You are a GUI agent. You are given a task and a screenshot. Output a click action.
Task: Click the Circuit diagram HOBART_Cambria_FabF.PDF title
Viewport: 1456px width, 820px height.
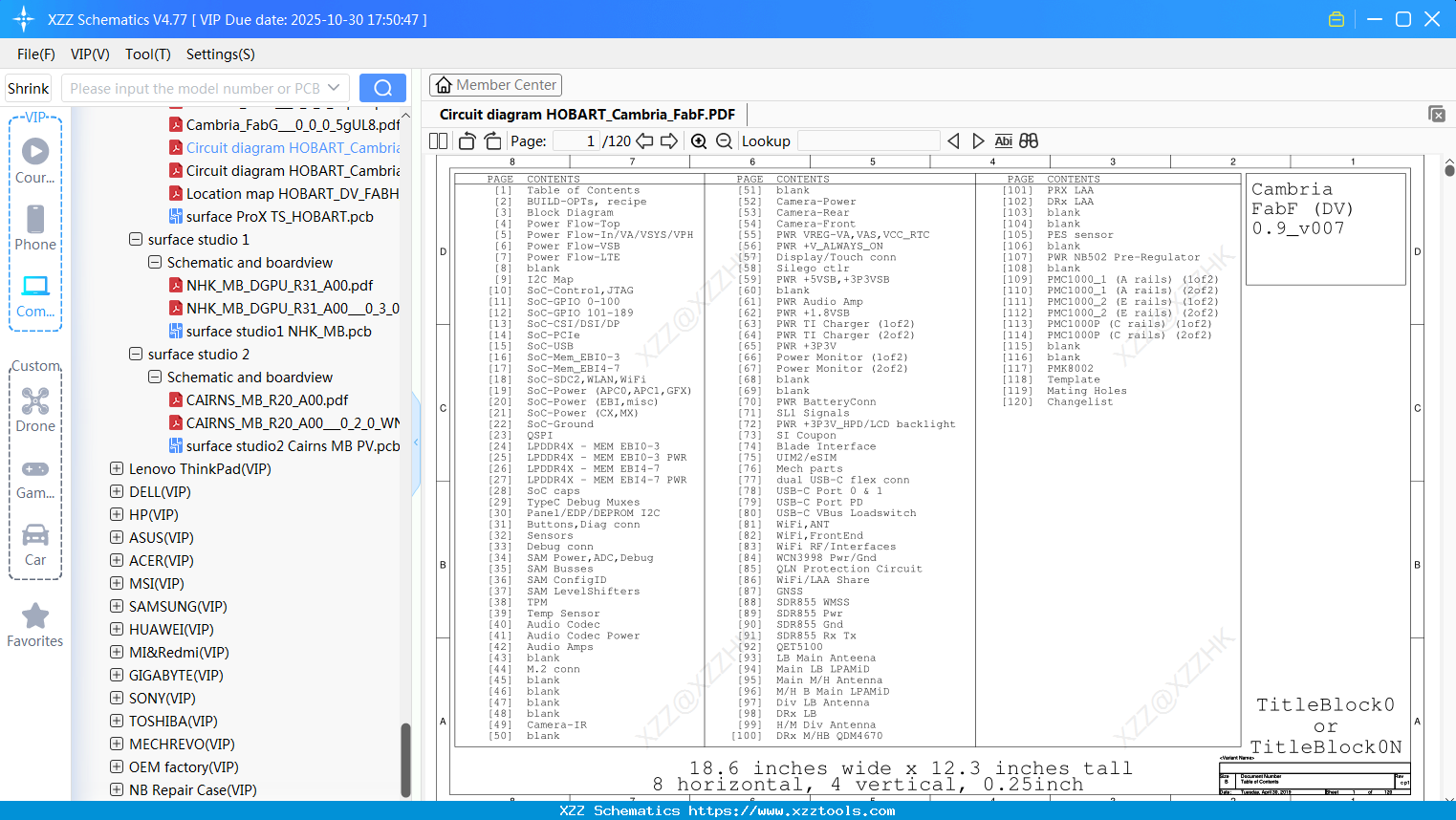pyautogui.click(x=587, y=114)
